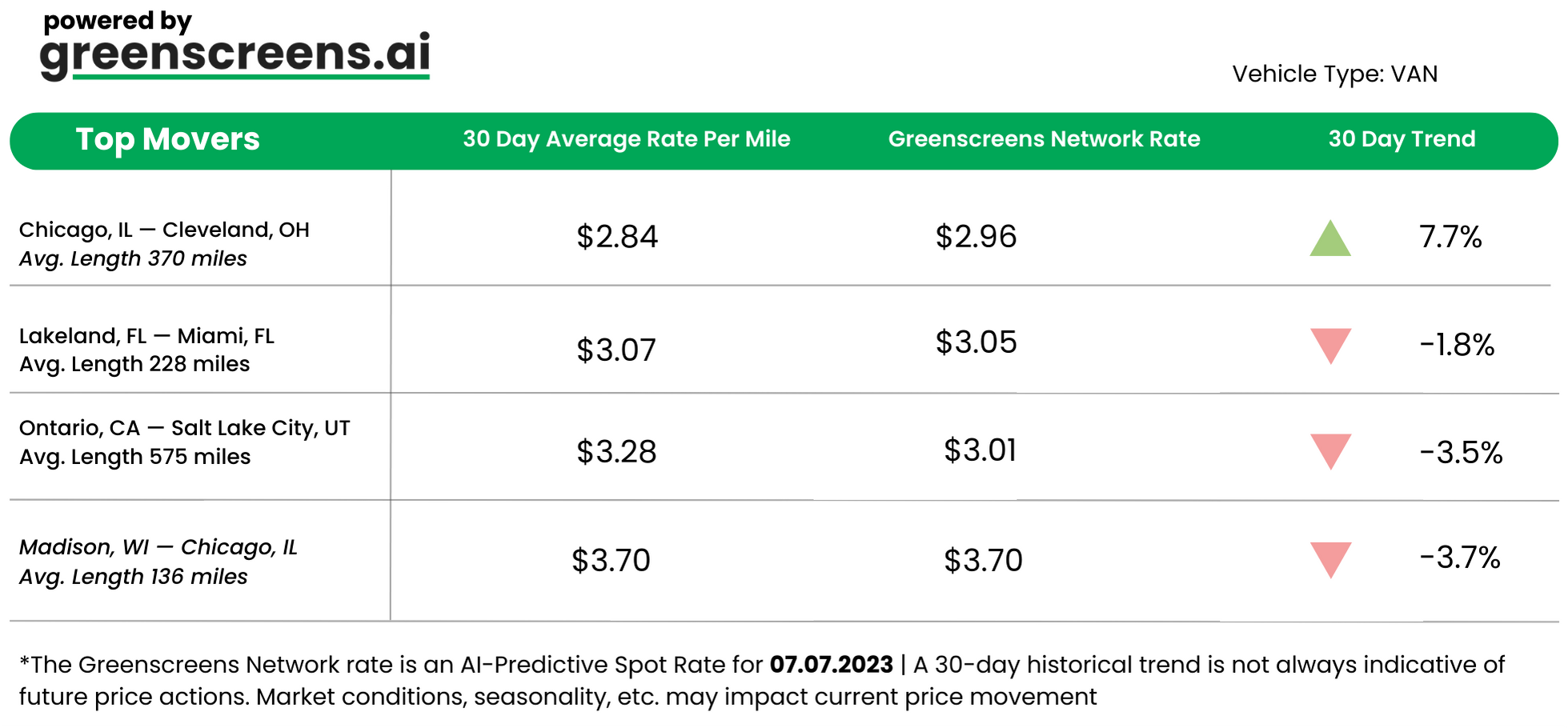Click the 07.07.2023 date in the footnote
This screenshot has width=1568, height=728.
pyautogui.click(x=831, y=665)
